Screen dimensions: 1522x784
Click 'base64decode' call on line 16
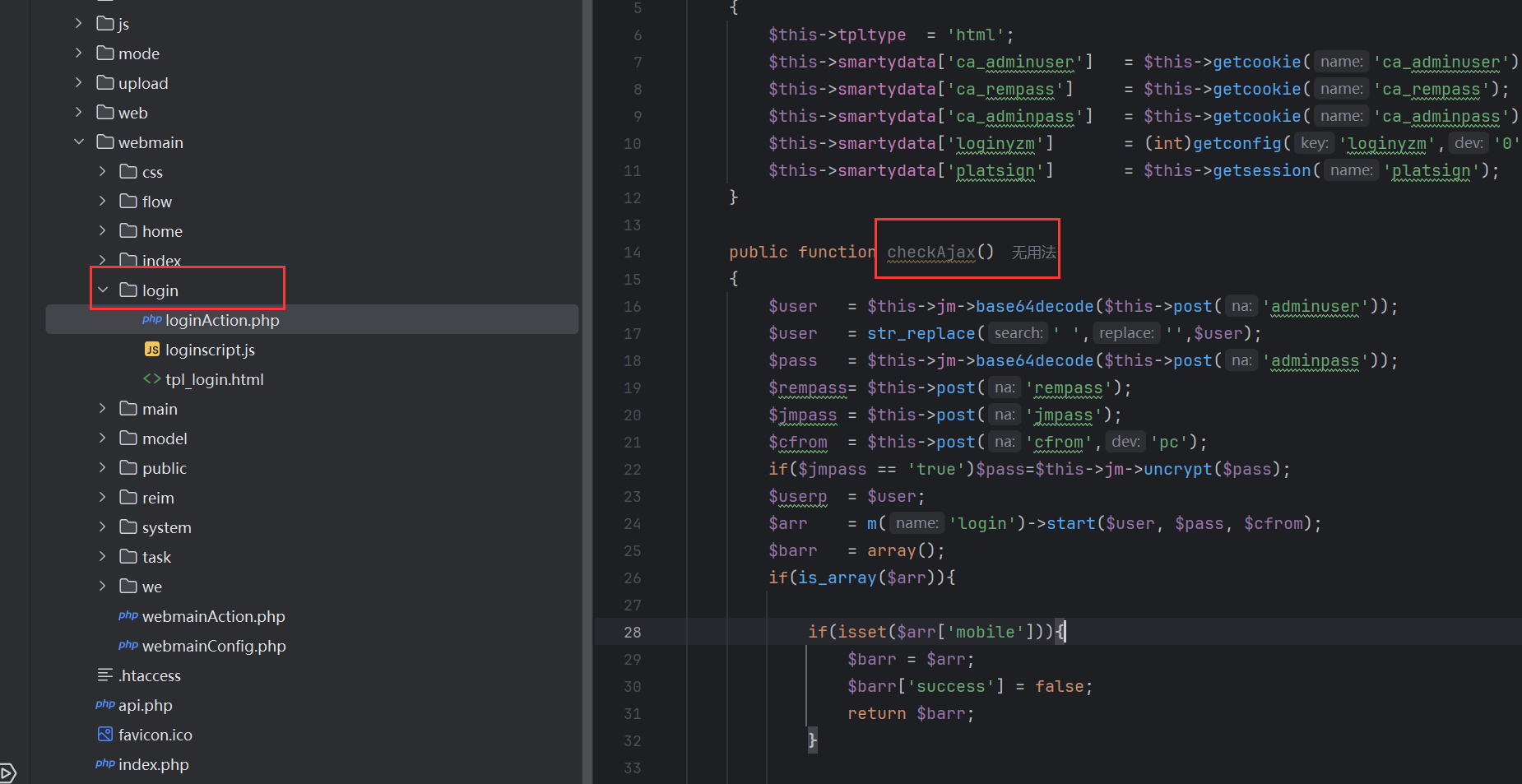coord(1034,306)
